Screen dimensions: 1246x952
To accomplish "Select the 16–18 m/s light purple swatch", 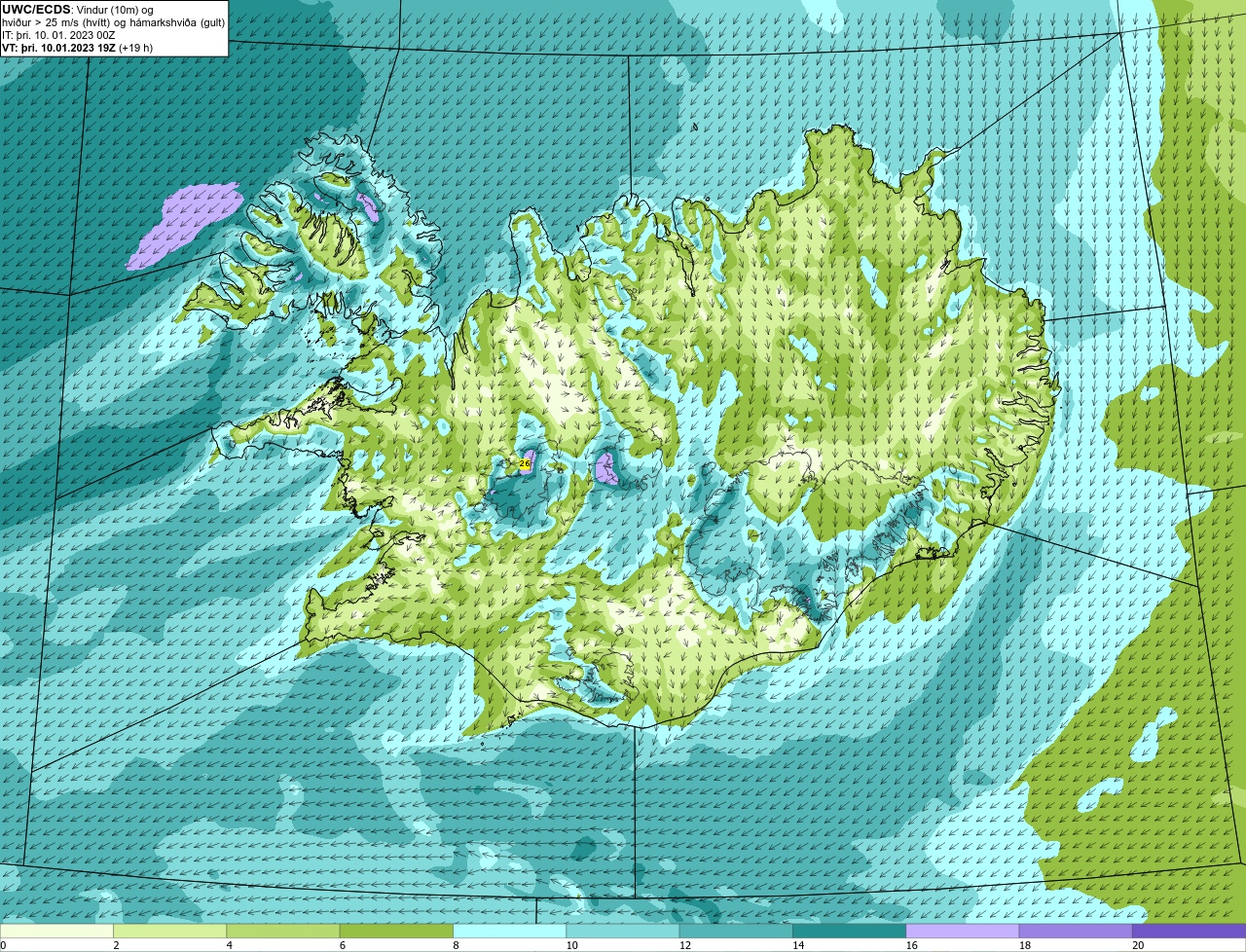I will point(963,931).
